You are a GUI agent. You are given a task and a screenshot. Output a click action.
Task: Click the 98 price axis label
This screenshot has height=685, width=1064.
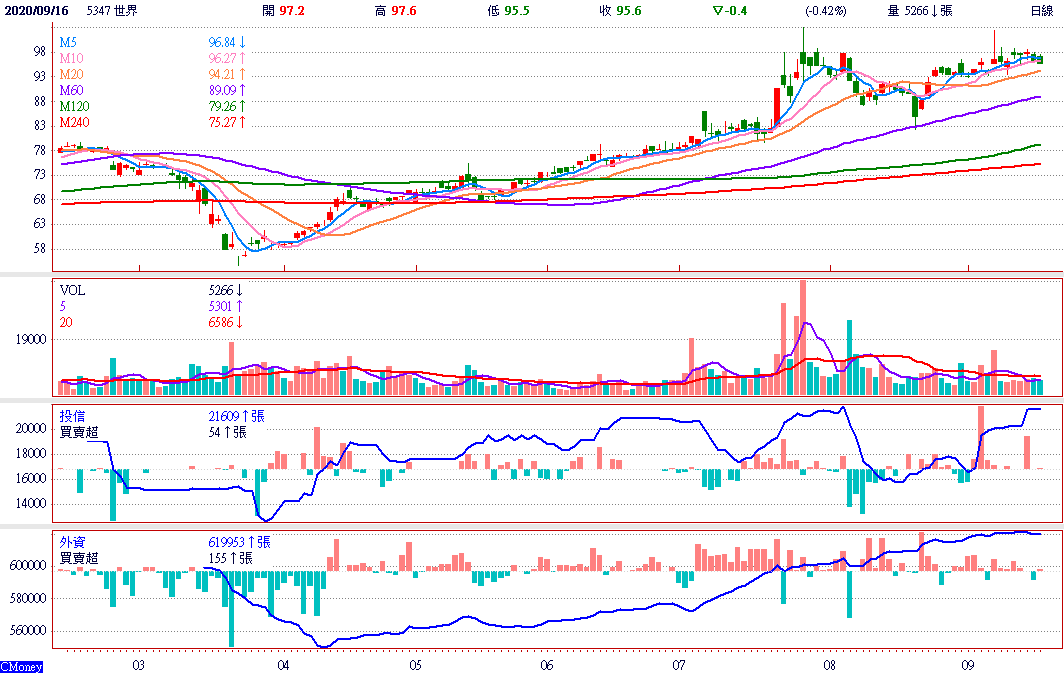click(40, 51)
